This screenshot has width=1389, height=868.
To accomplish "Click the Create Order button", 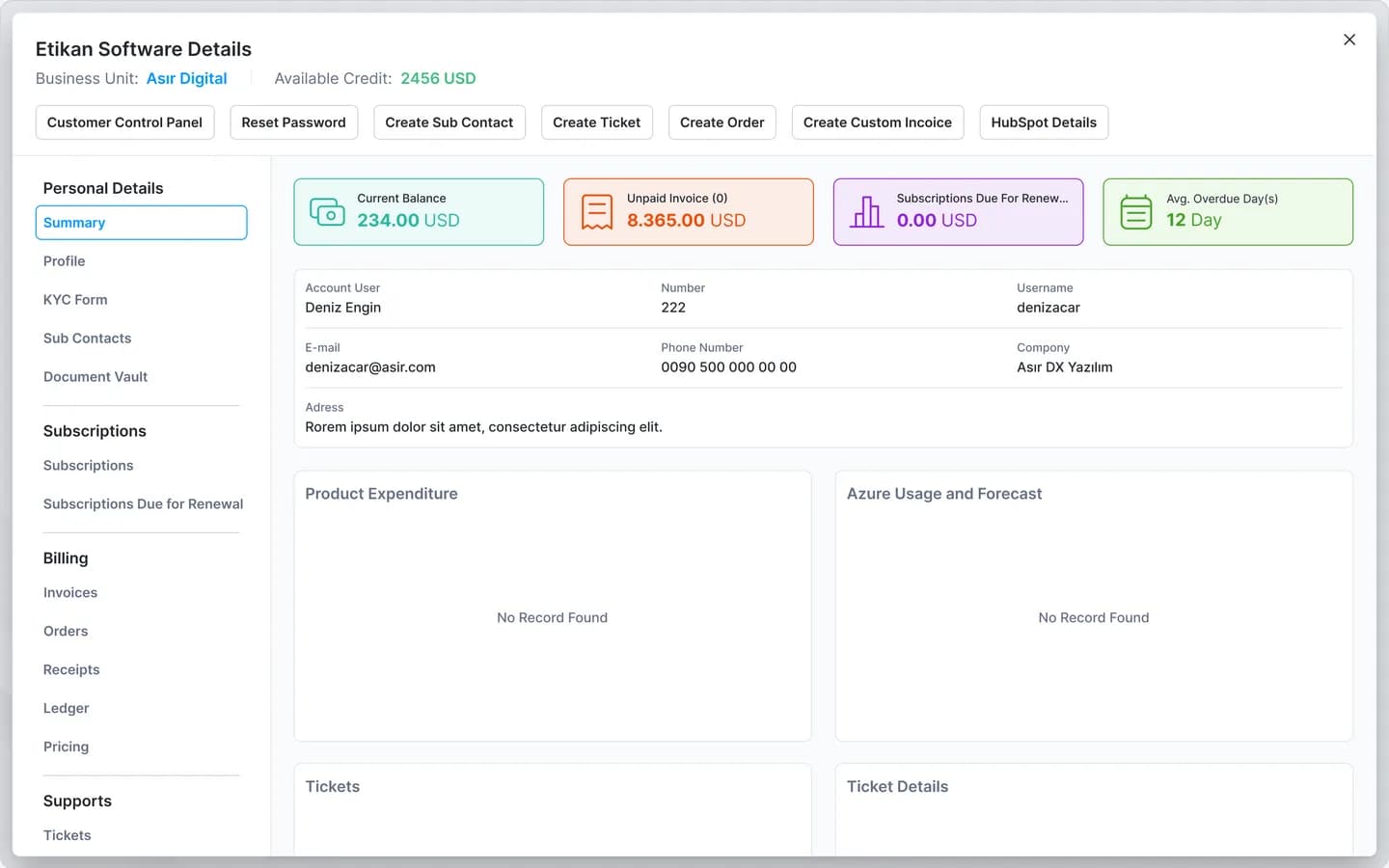I will (x=722, y=122).
